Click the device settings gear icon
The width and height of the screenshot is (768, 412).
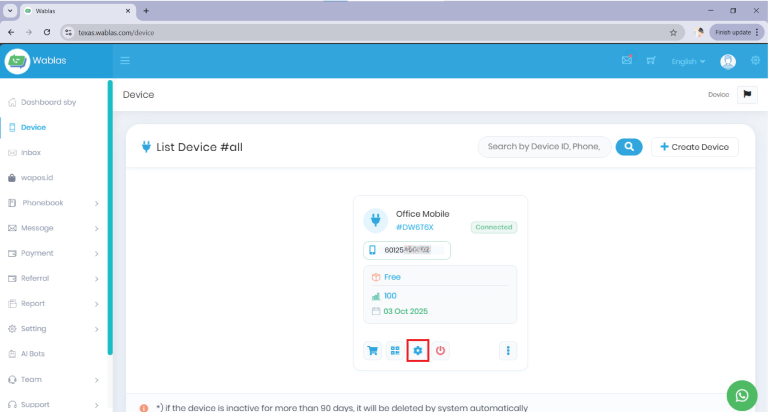click(418, 350)
